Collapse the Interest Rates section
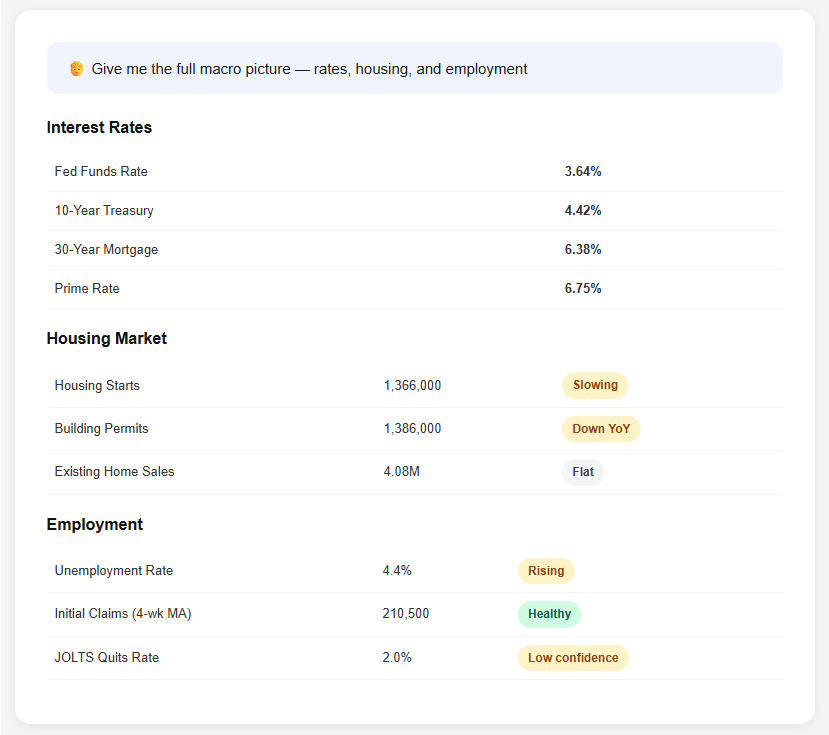The height and width of the screenshot is (735, 829). 99,127
